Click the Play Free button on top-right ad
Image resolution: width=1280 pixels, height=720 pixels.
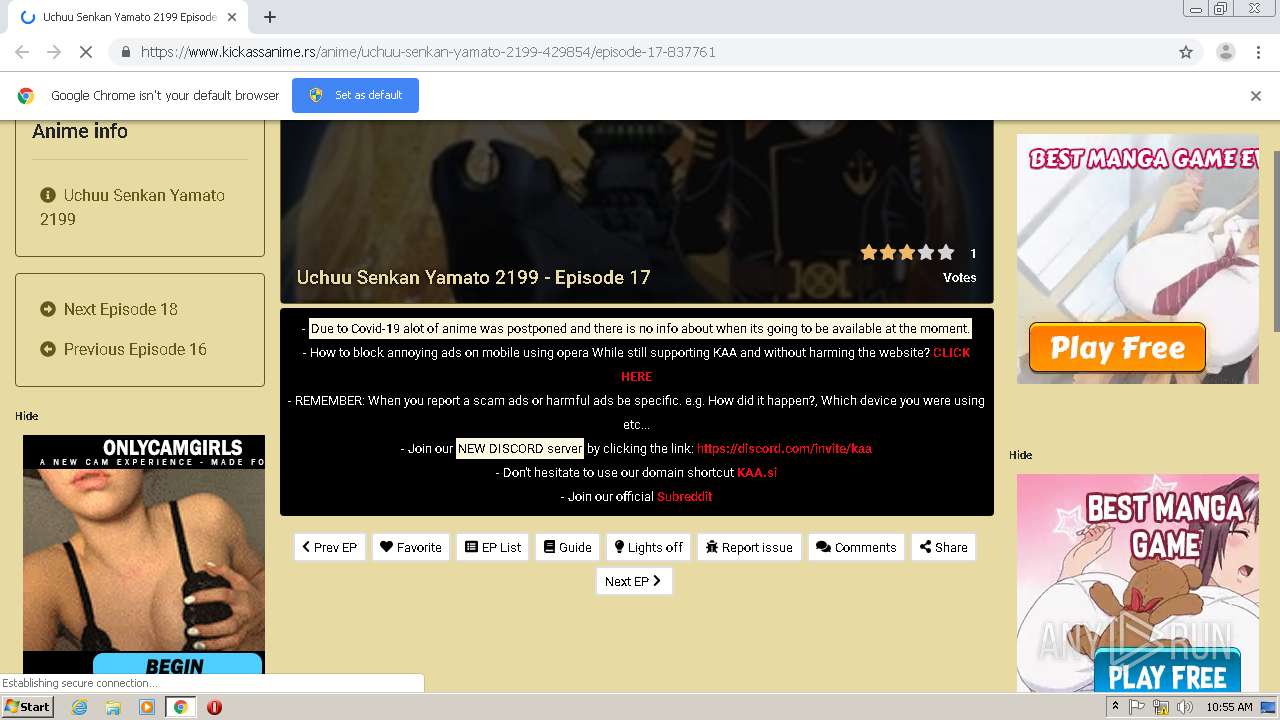click(1117, 348)
